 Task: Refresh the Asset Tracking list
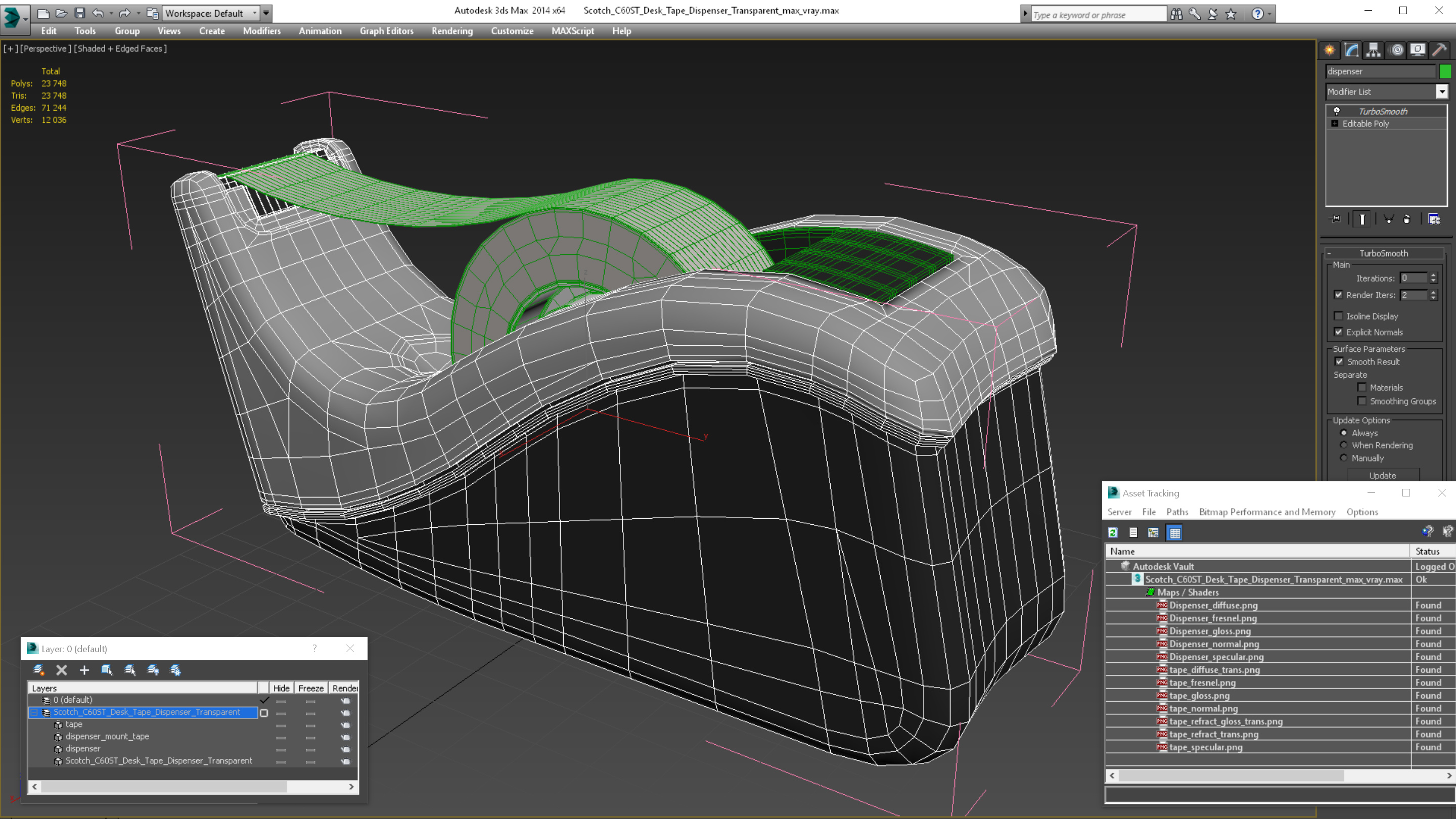pyautogui.click(x=1113, y=532)
